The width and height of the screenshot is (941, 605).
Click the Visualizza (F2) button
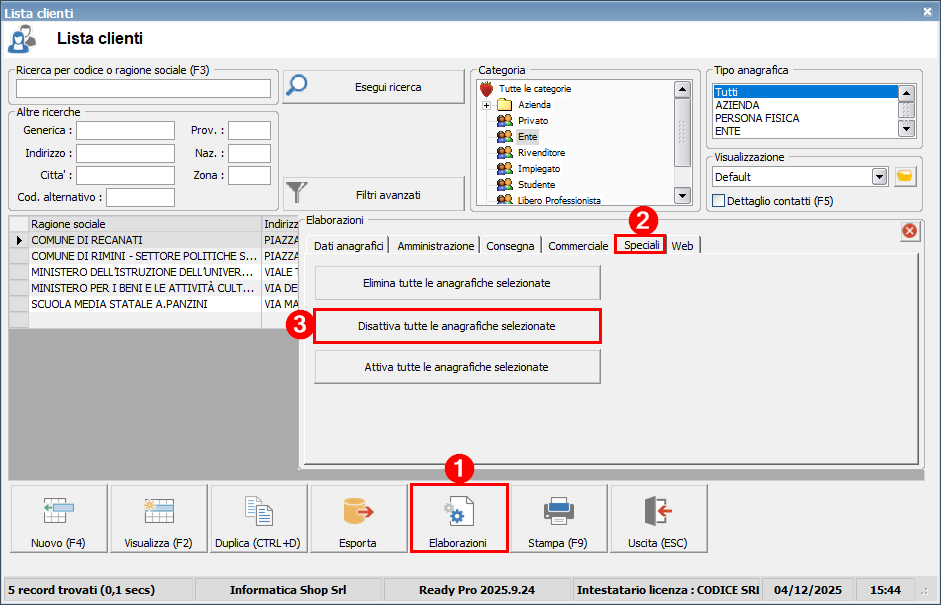point(158,519)
